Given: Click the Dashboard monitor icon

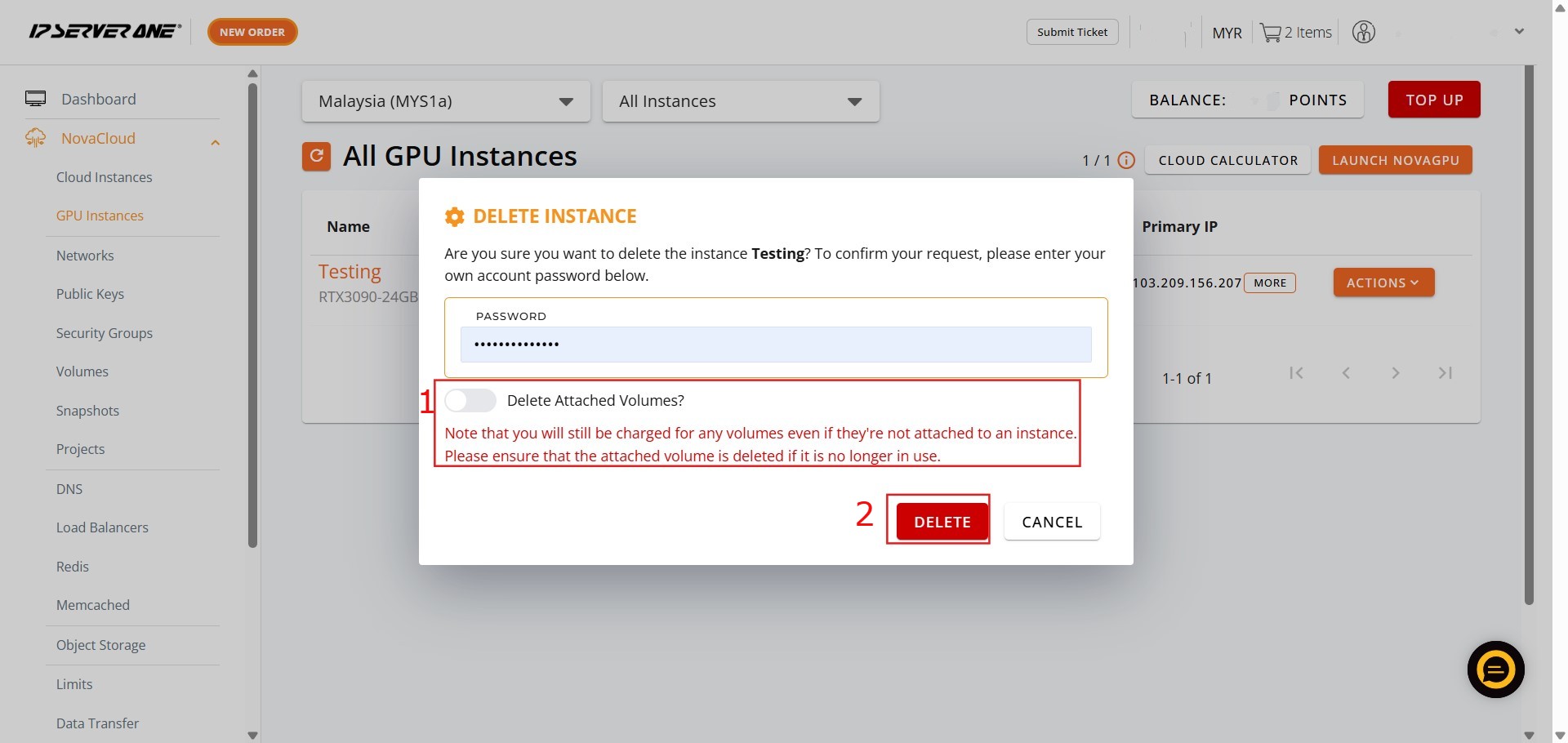Looking at the screenshot, I should (35, 99).
